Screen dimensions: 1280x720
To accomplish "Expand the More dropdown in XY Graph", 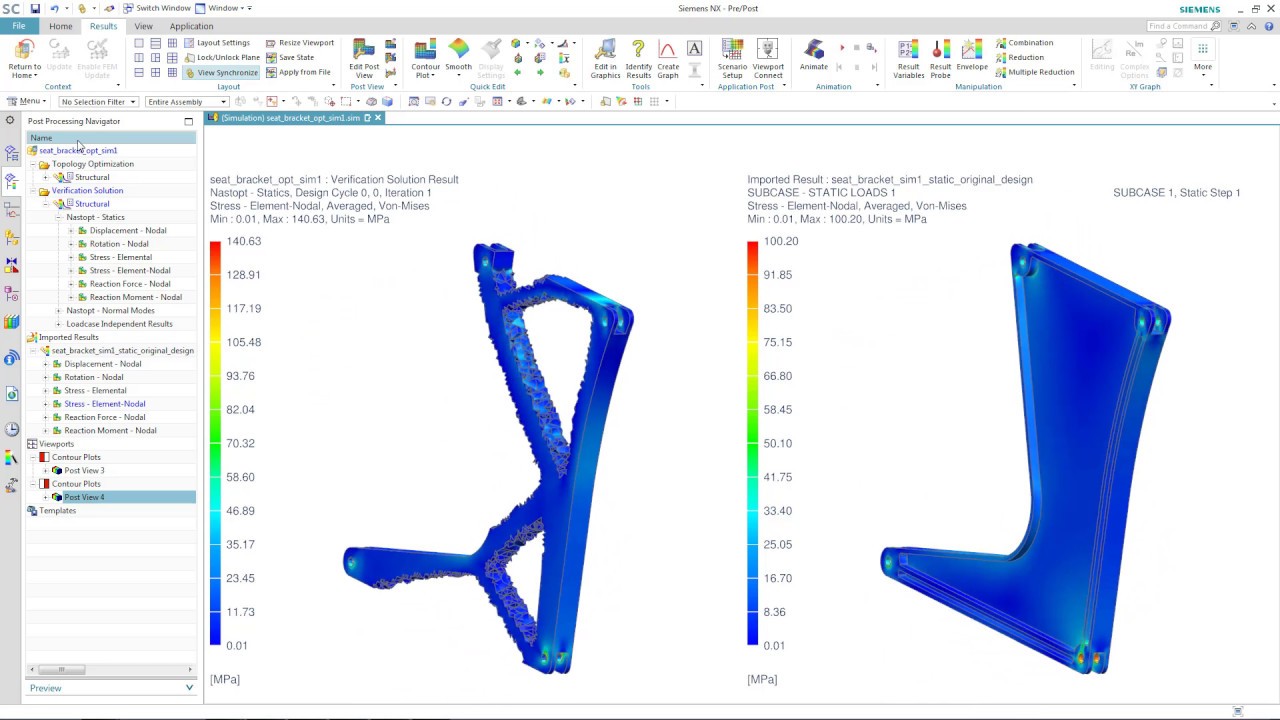I will point(1203,56).
